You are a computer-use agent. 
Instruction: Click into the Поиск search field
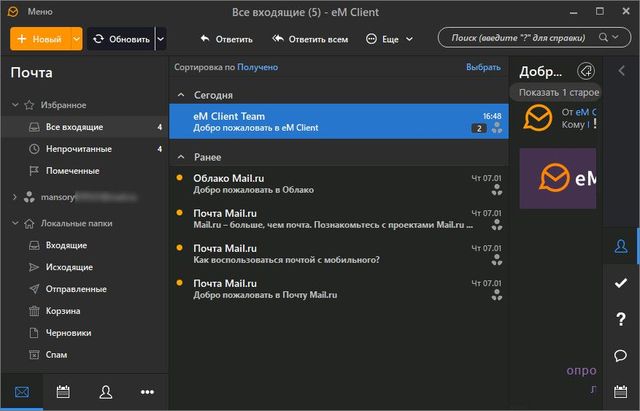pos(520,38)
